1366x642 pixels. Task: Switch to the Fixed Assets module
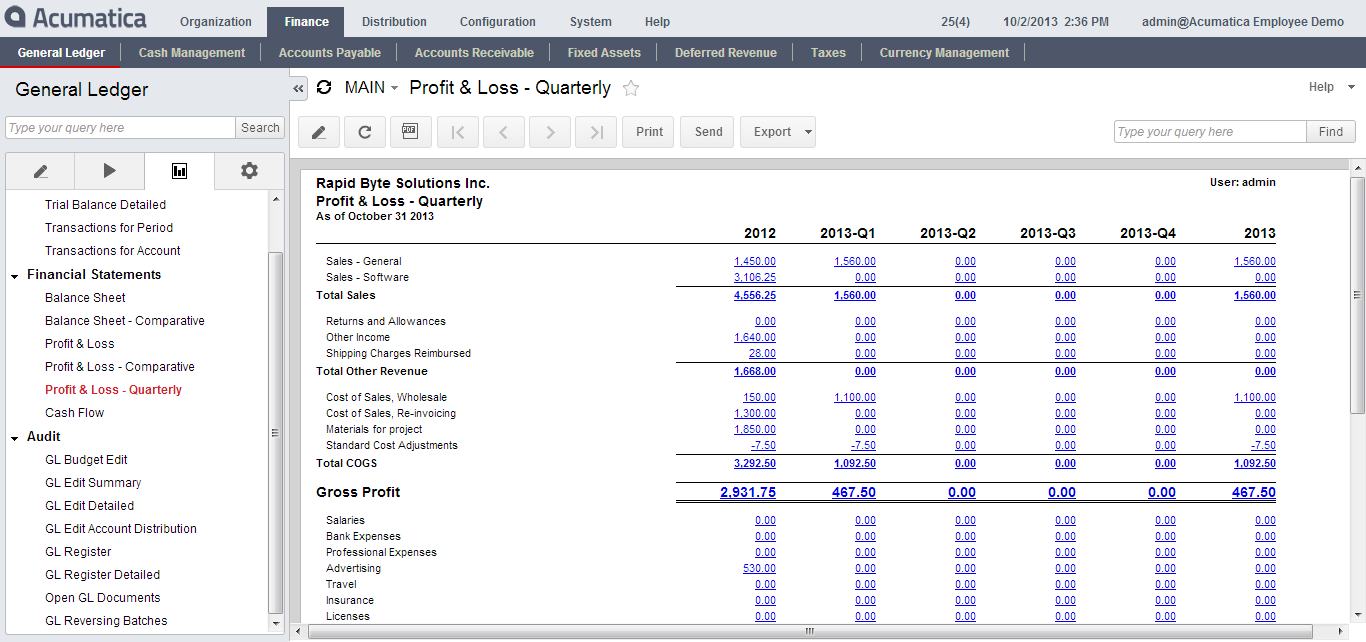[604, 53]
